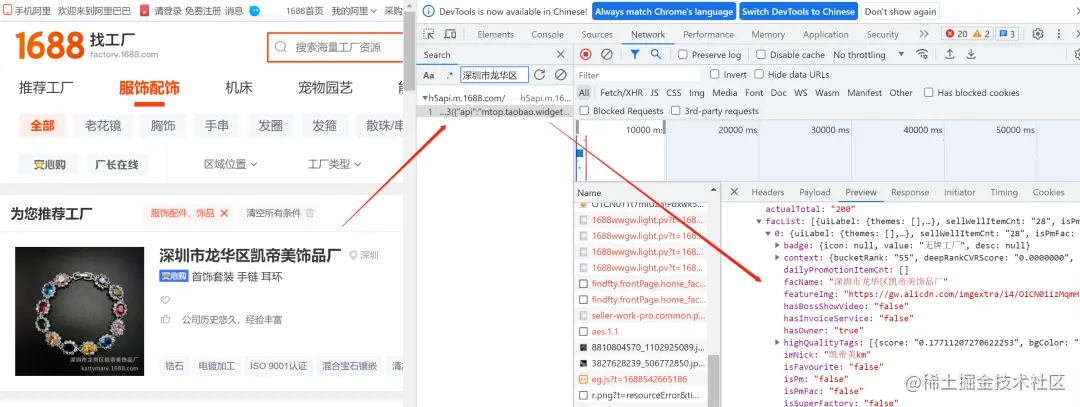Check Has blocked cookies
Image resolution: width=1080 pixels, height=407 pixels.
[928, 92]
